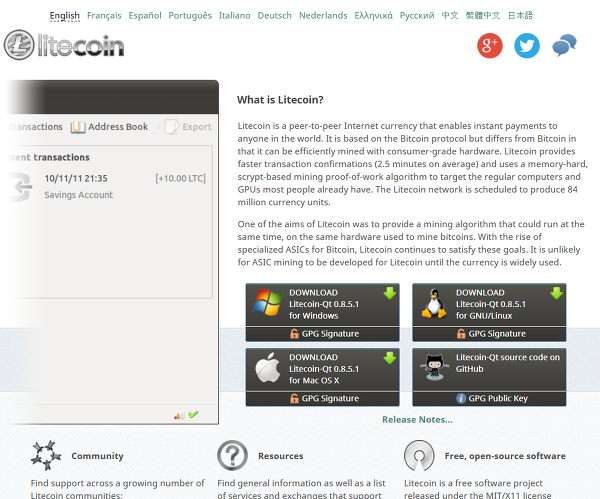Open the Google Plus social icon
Image resolution: width=600 pixels, height=499 pixels.
(x=490, y=46)
